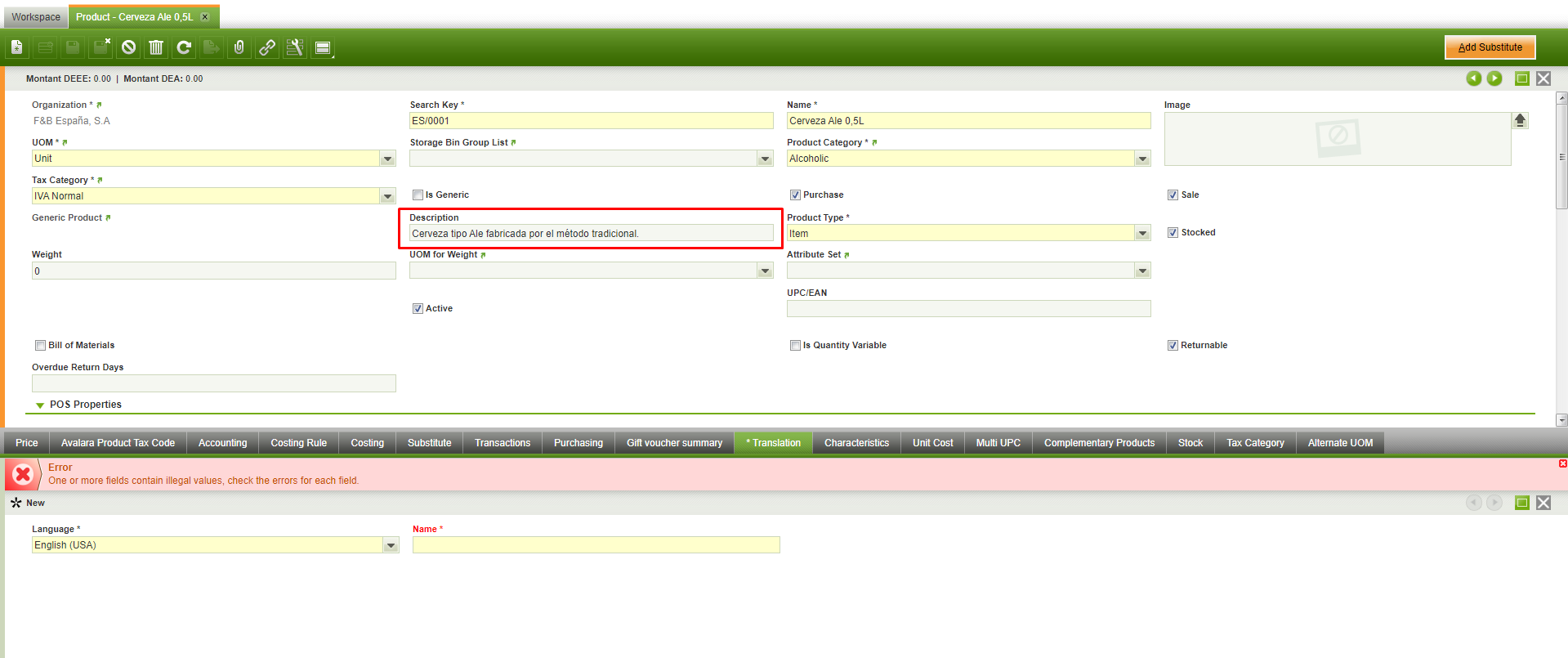Click the greyed-out export document icon
The image size is (1568, 658).
pyautogui.click(x=212, y=47)
